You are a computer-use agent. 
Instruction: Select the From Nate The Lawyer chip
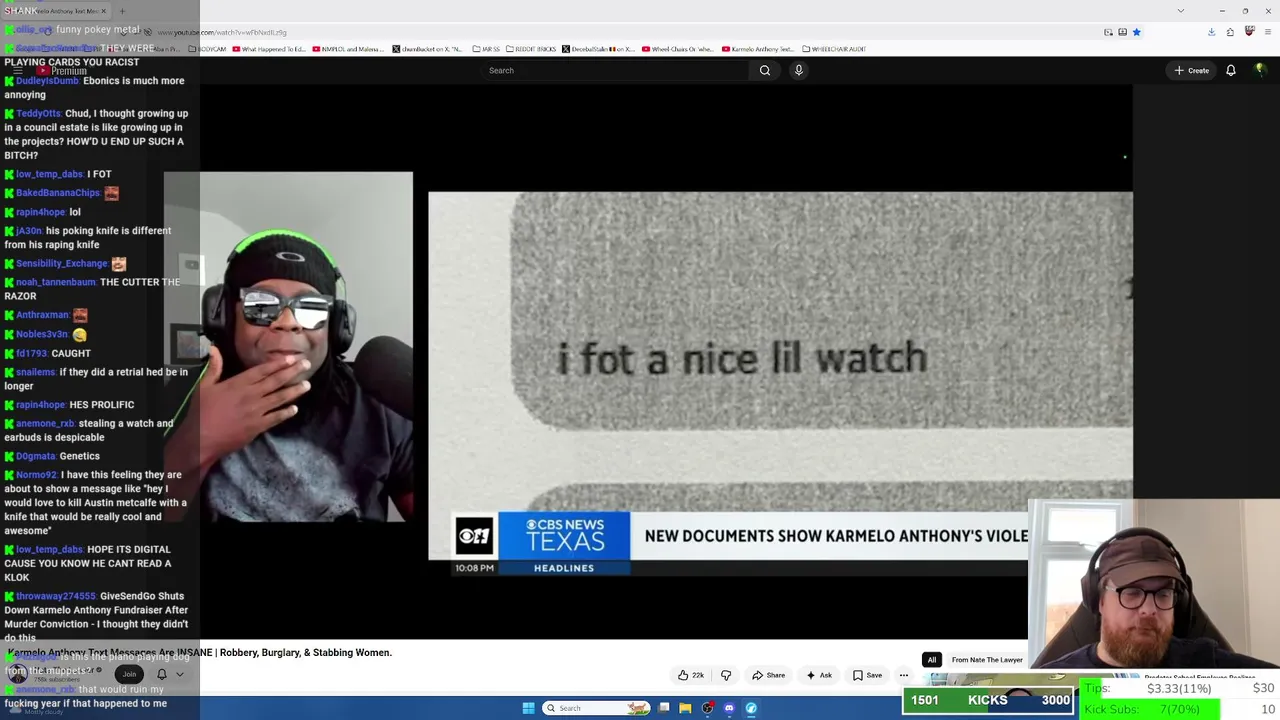click(987, 660)
